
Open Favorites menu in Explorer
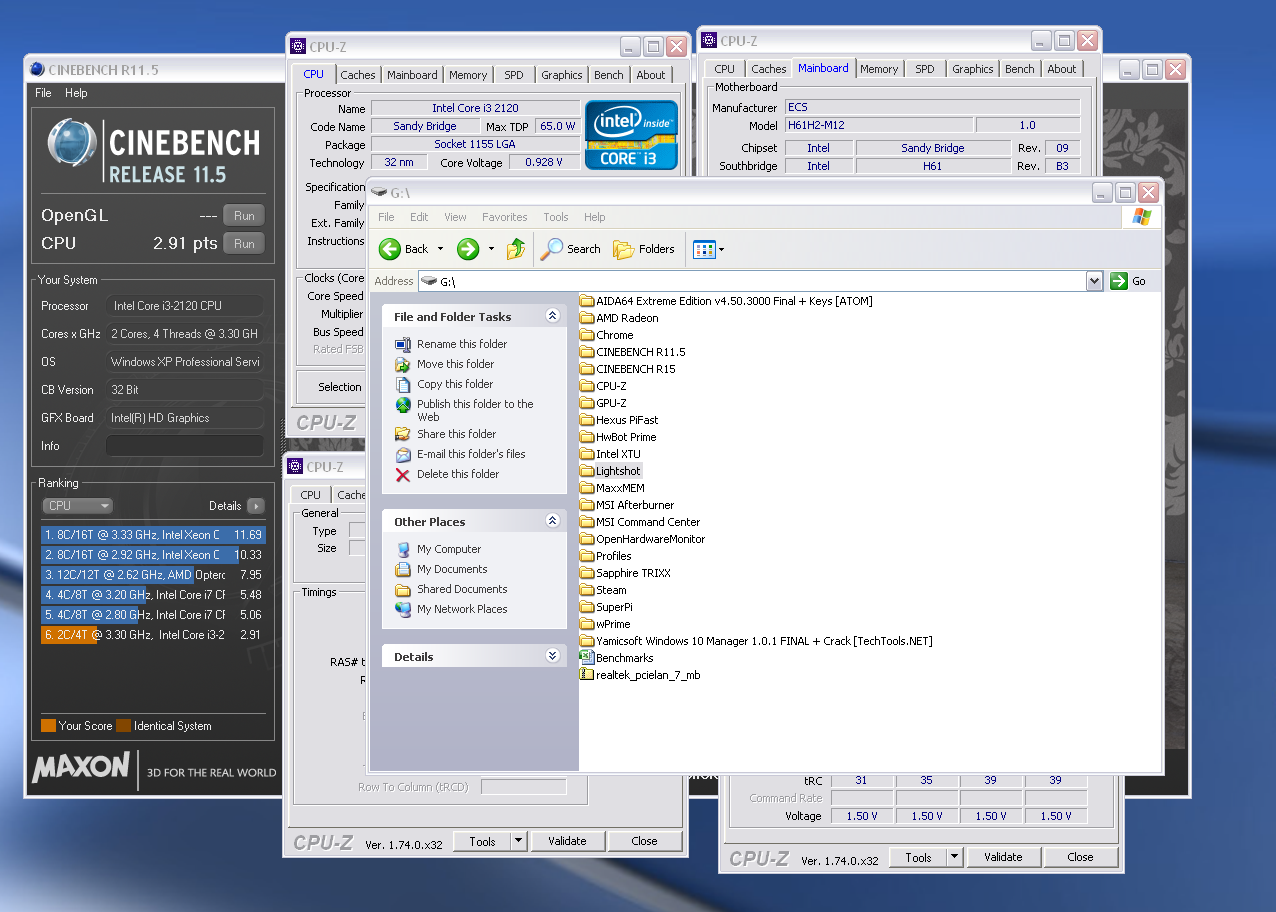pos(505,217)
